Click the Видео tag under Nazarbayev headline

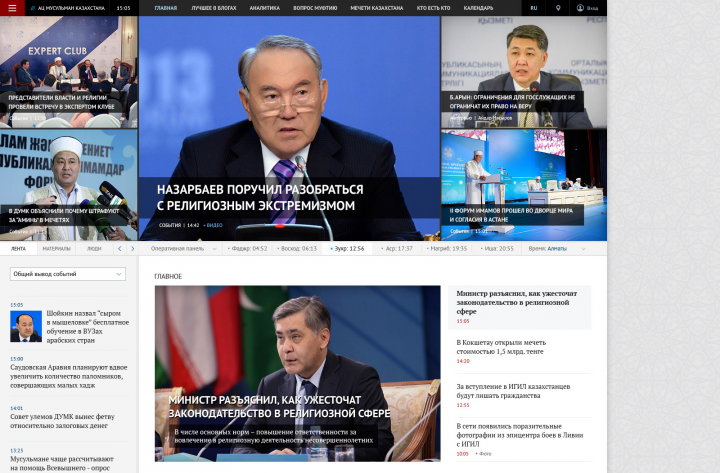[x=213, y=225]
